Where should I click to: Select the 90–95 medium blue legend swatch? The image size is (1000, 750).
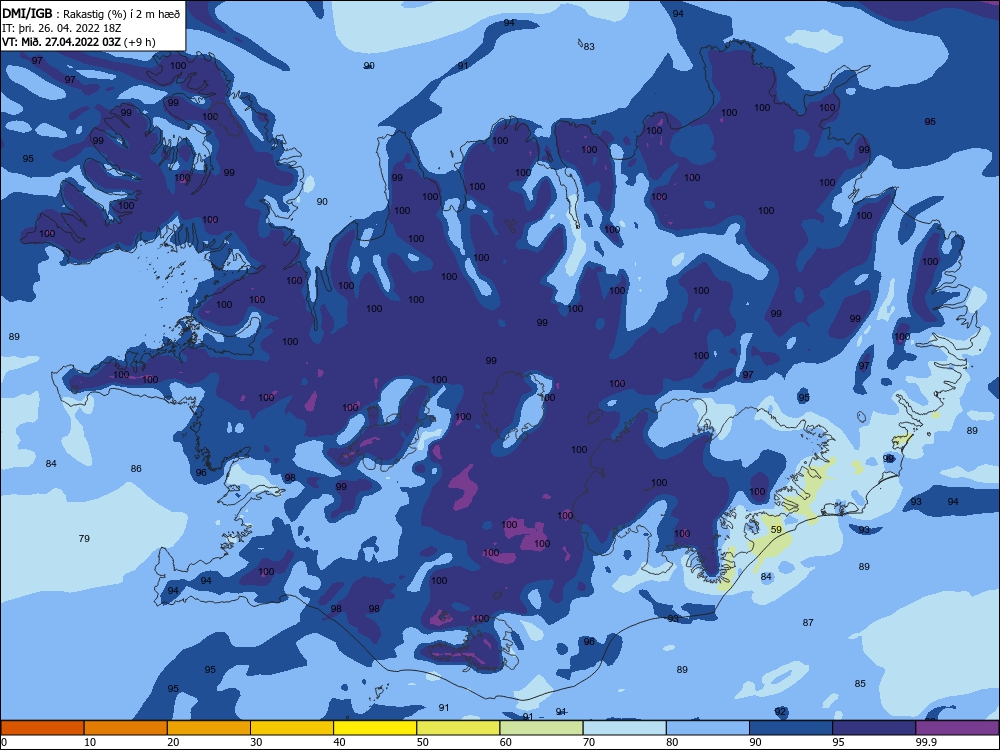point(791,728)
